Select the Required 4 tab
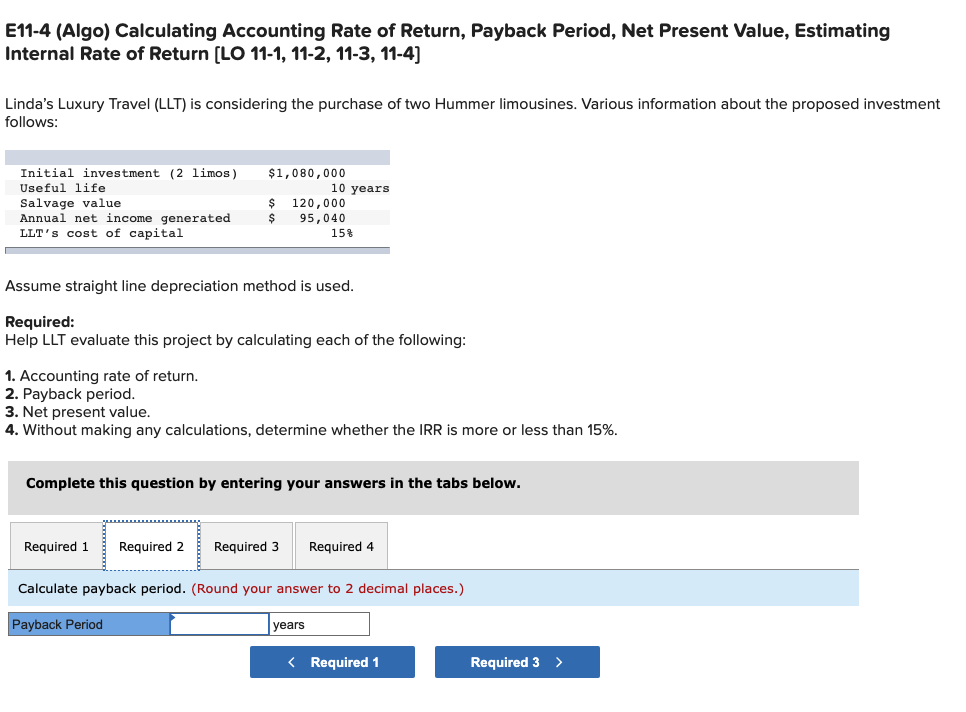This screenshot has height=712, width=966. pos(341,546)
